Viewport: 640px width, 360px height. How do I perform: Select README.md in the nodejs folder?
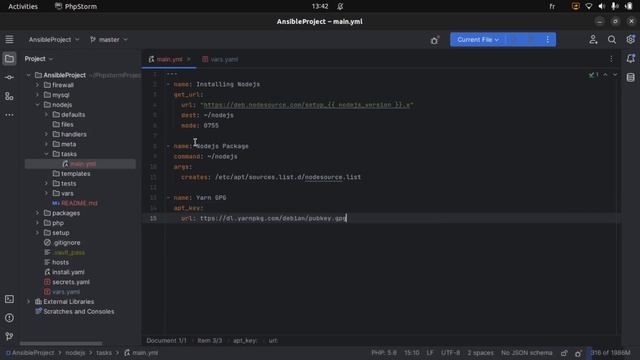click(79, 203)
